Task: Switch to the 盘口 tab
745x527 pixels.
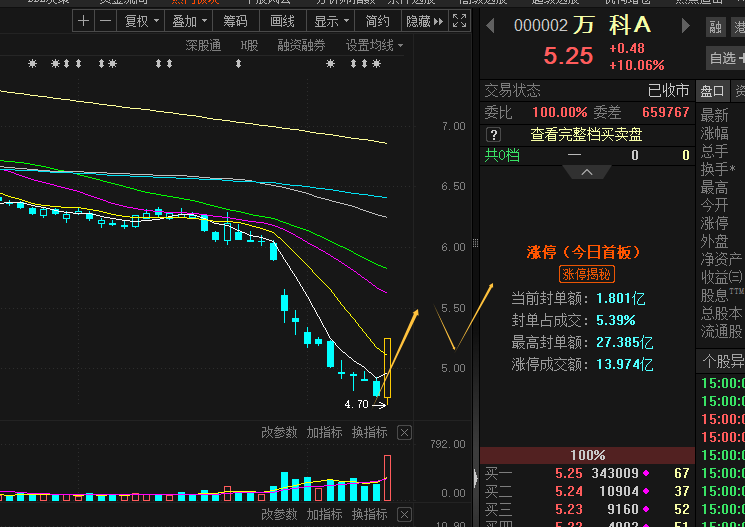Action: click(x=712, y=91)
